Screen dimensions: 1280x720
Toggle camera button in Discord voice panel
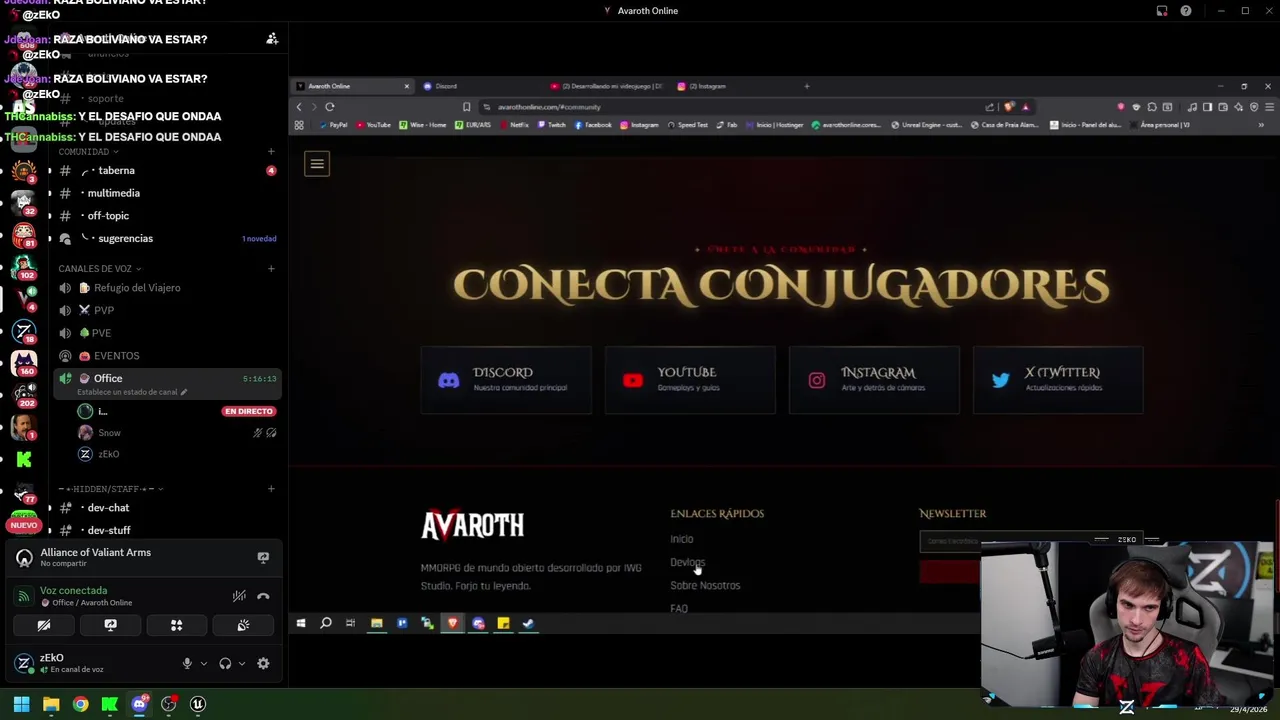(44, 625)
